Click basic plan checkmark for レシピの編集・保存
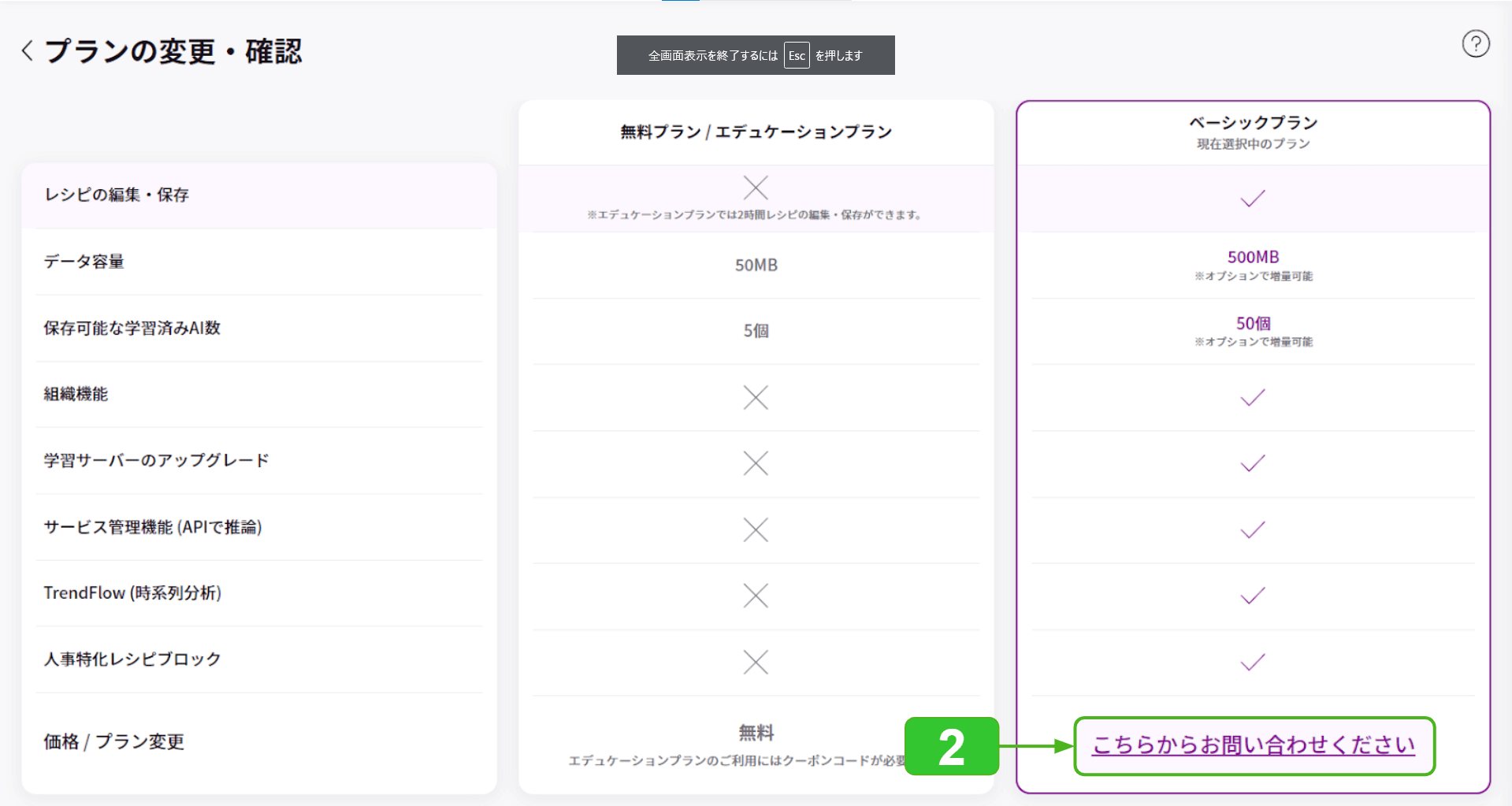Screen dimensions: 1512x806 pos(1253,199)
